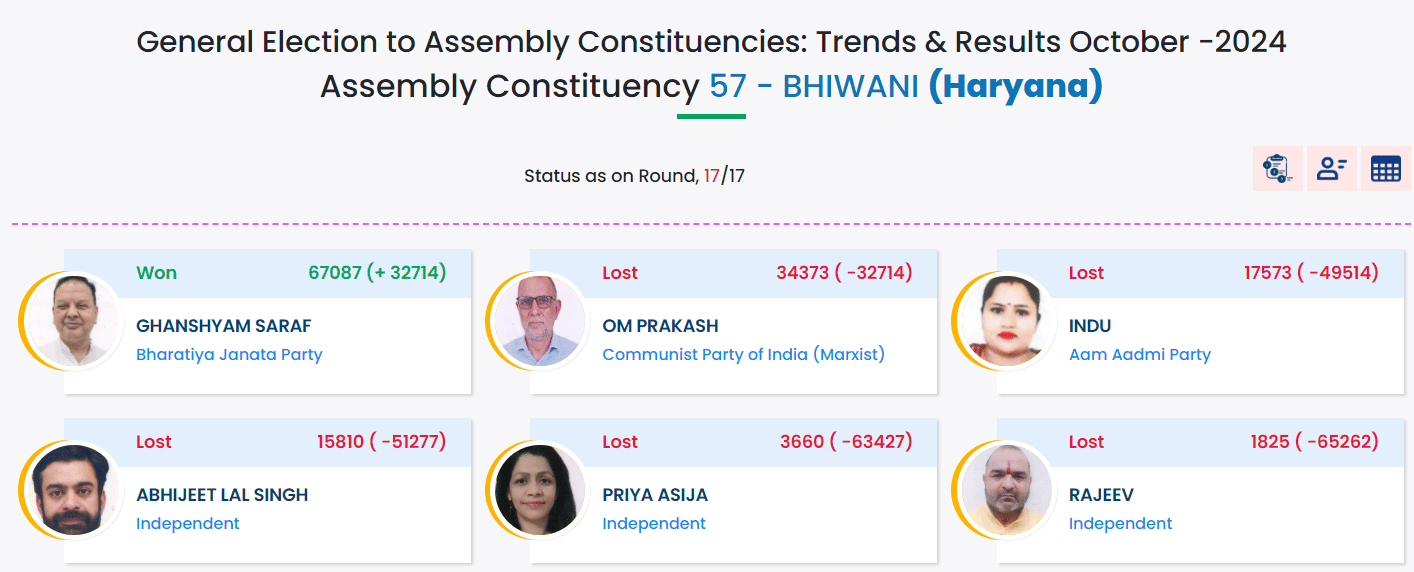Open Priya Asija's photo
Image resolution: width=1414 pixels, height=572 pixels.
pos(539,490)
